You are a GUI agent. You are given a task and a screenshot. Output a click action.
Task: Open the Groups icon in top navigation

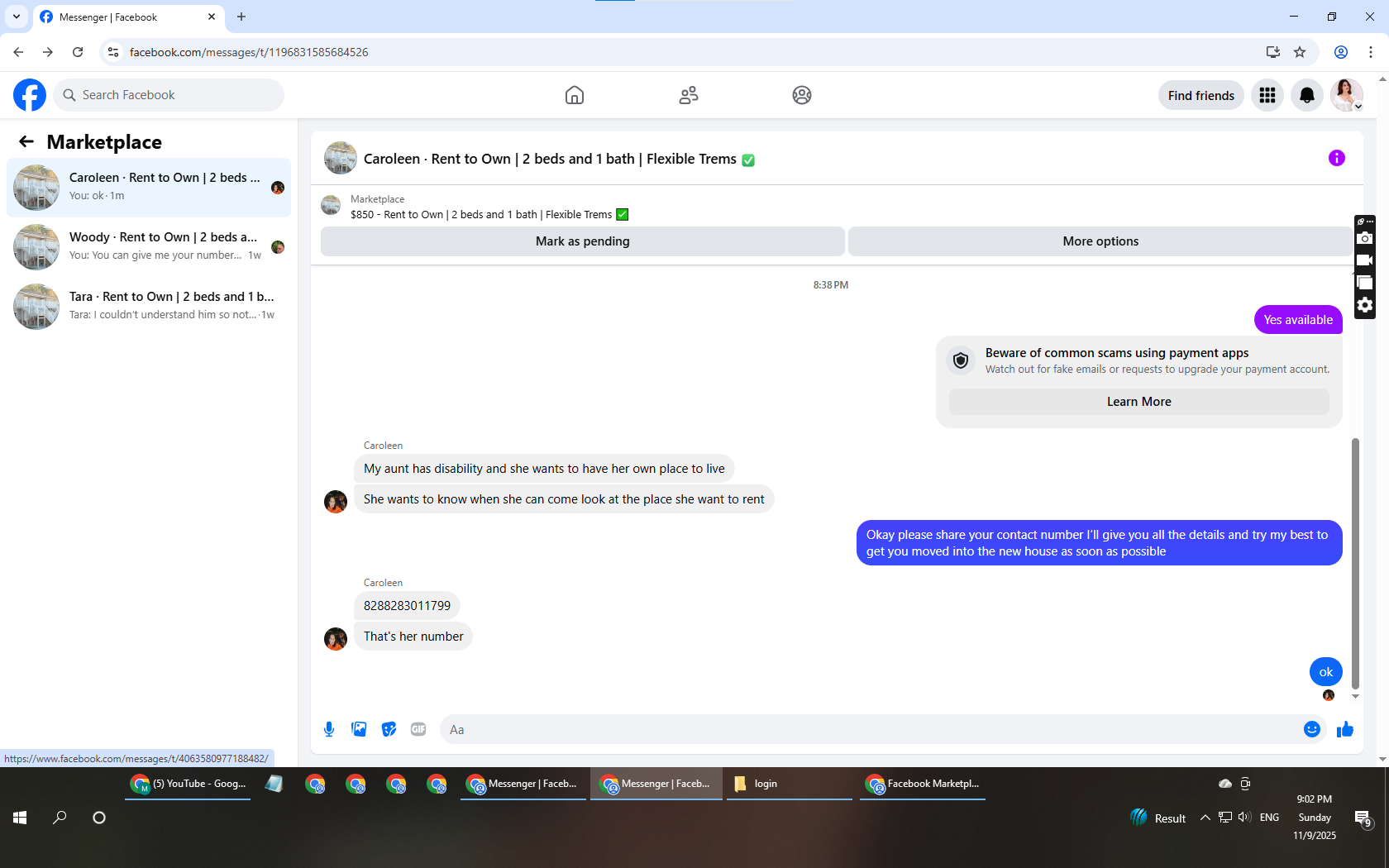tap(802, 95)
